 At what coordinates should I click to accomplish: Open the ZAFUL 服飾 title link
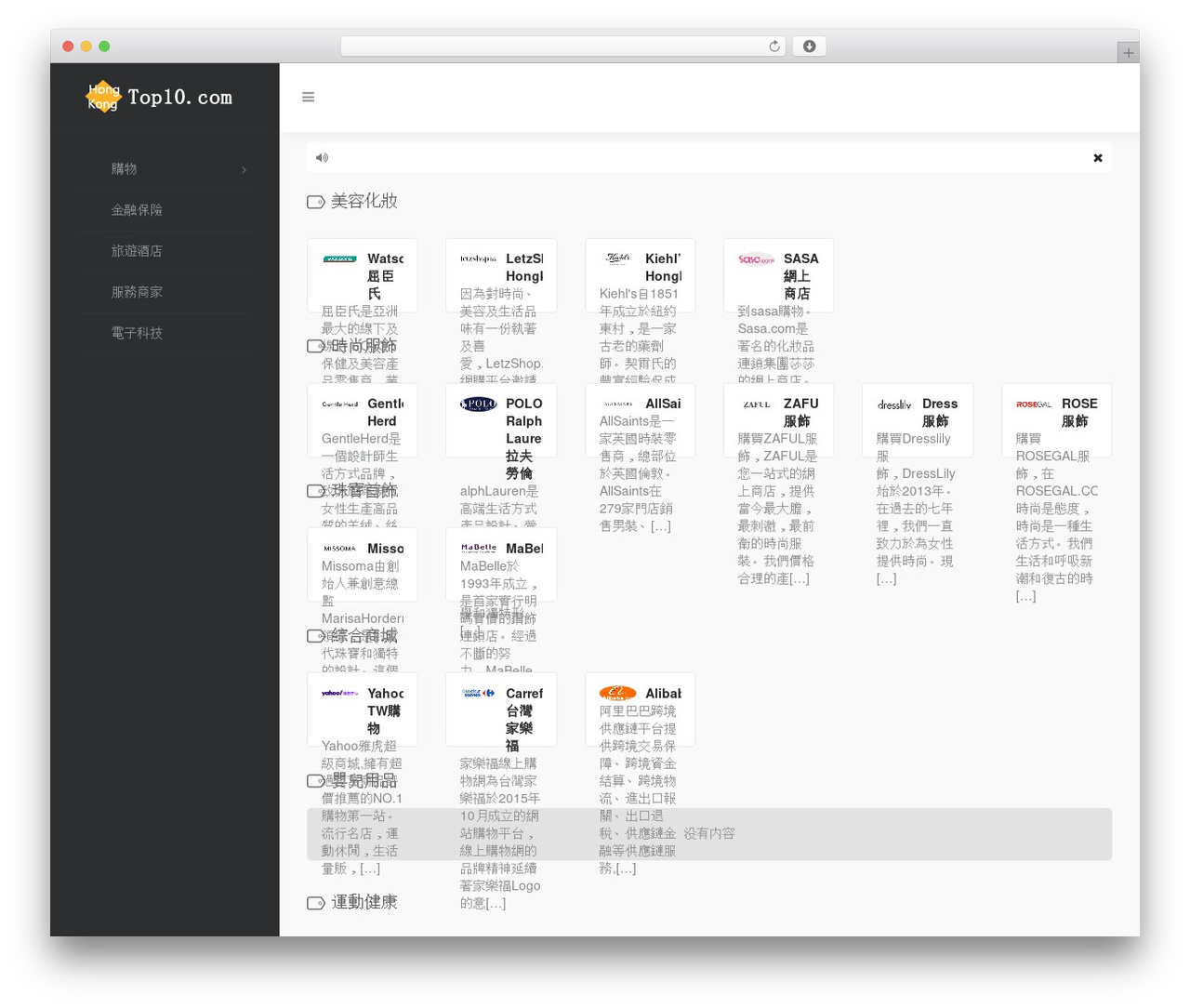[x=800, y=412]
